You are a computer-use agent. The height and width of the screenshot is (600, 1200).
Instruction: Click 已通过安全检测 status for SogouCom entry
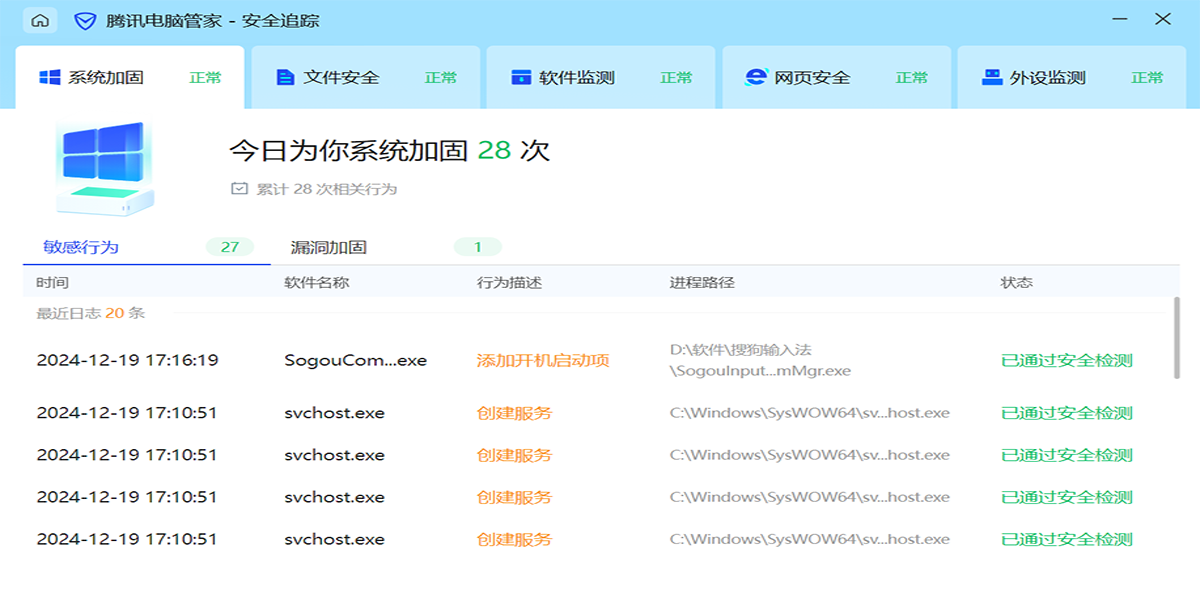click(1066, 360)
